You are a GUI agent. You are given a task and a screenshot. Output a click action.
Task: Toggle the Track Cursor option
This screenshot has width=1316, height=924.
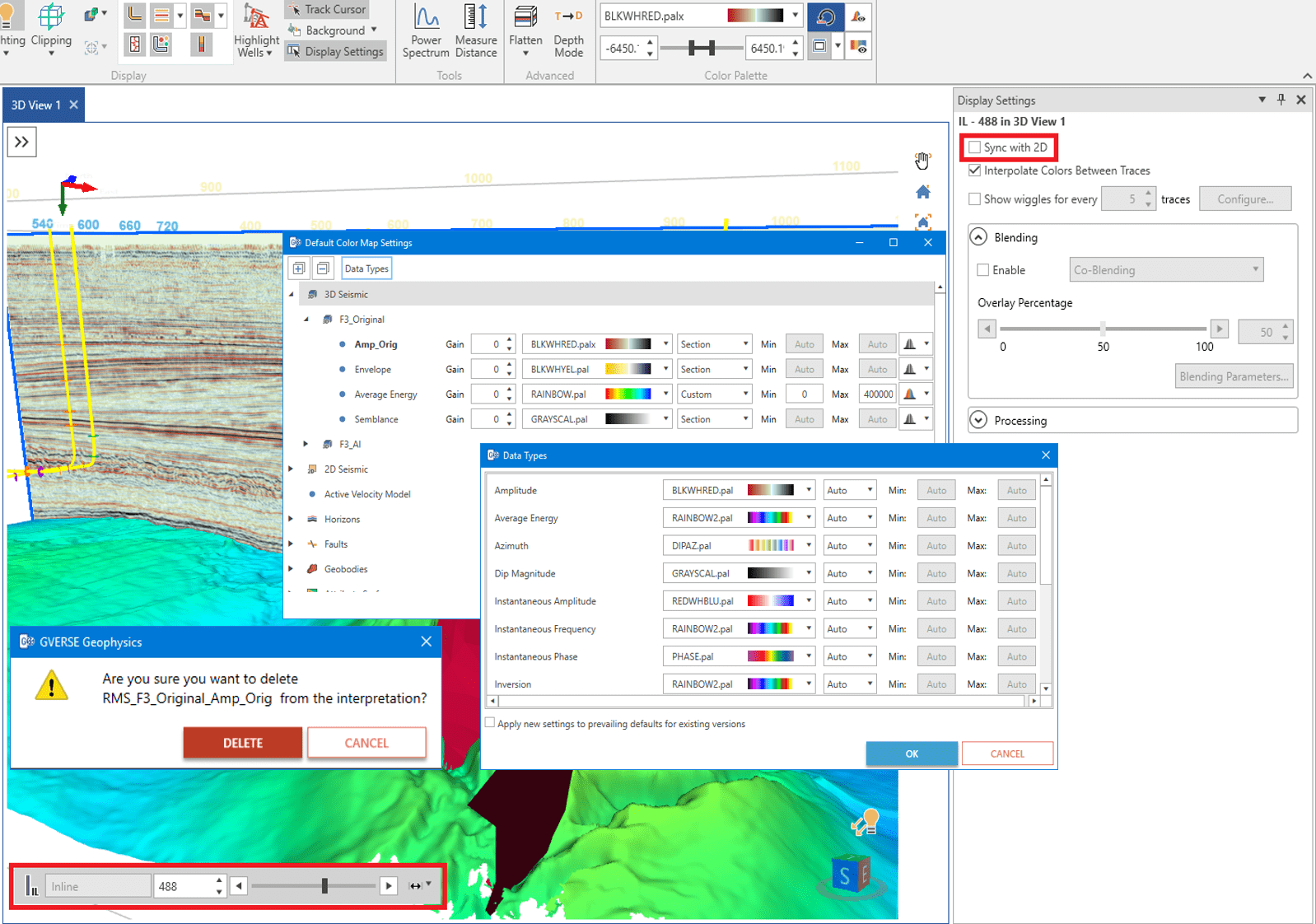[x=326, y=9]
